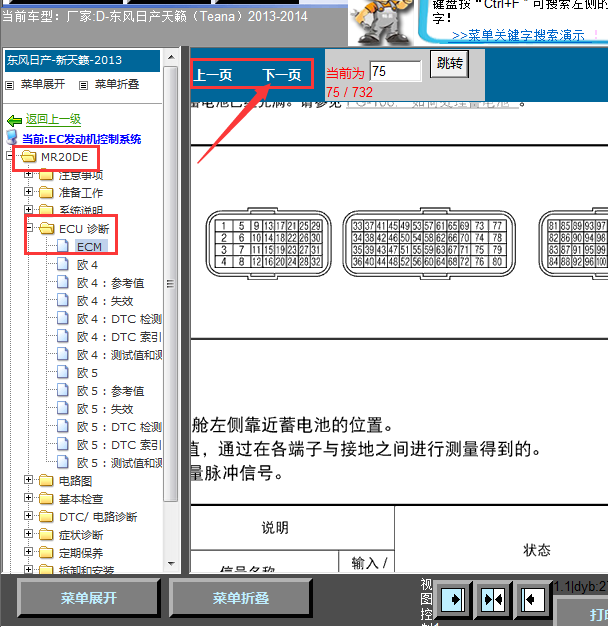Click the bottom 菜单展开 button

89,598
